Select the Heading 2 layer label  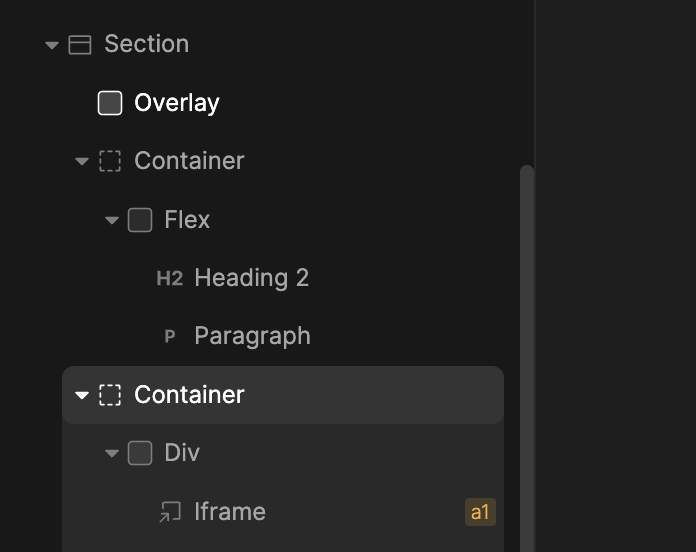coord(252,278)
